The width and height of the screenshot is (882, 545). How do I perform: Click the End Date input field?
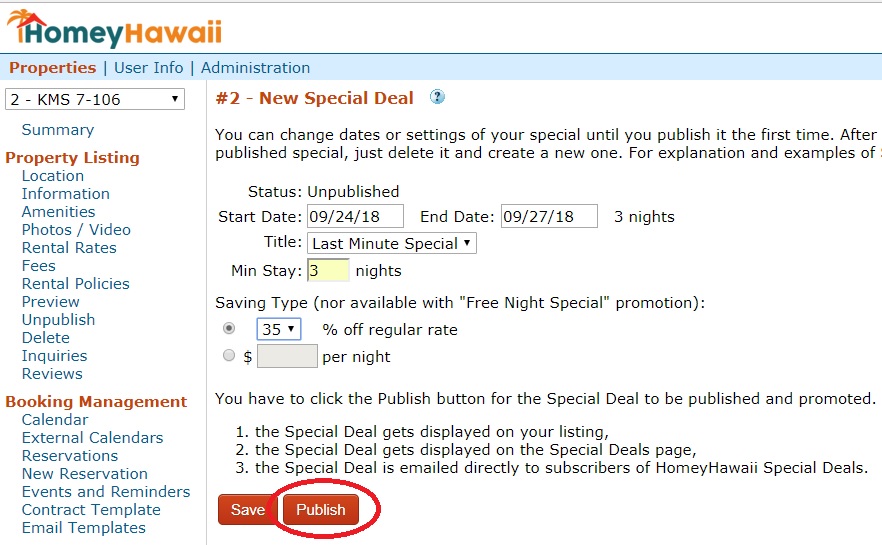(x=549, y=217)
